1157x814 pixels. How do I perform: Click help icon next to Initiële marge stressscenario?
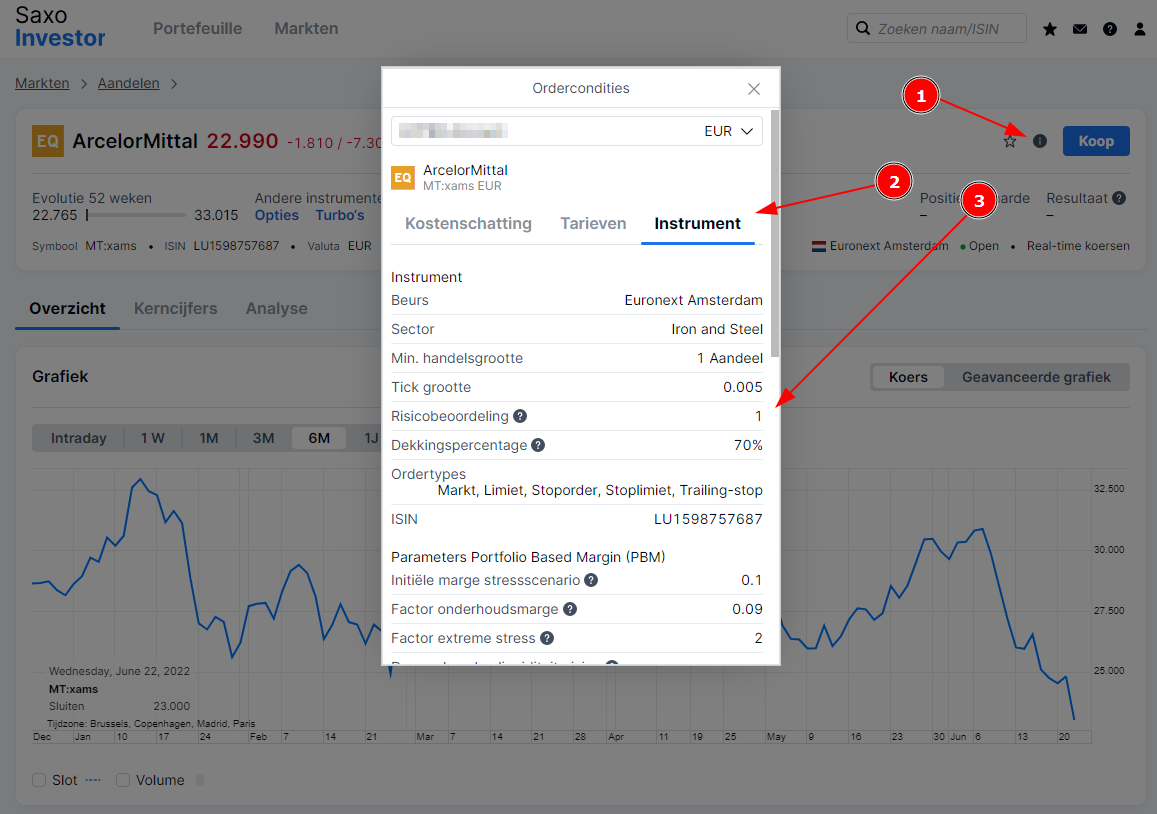click(x=591, y=580)
